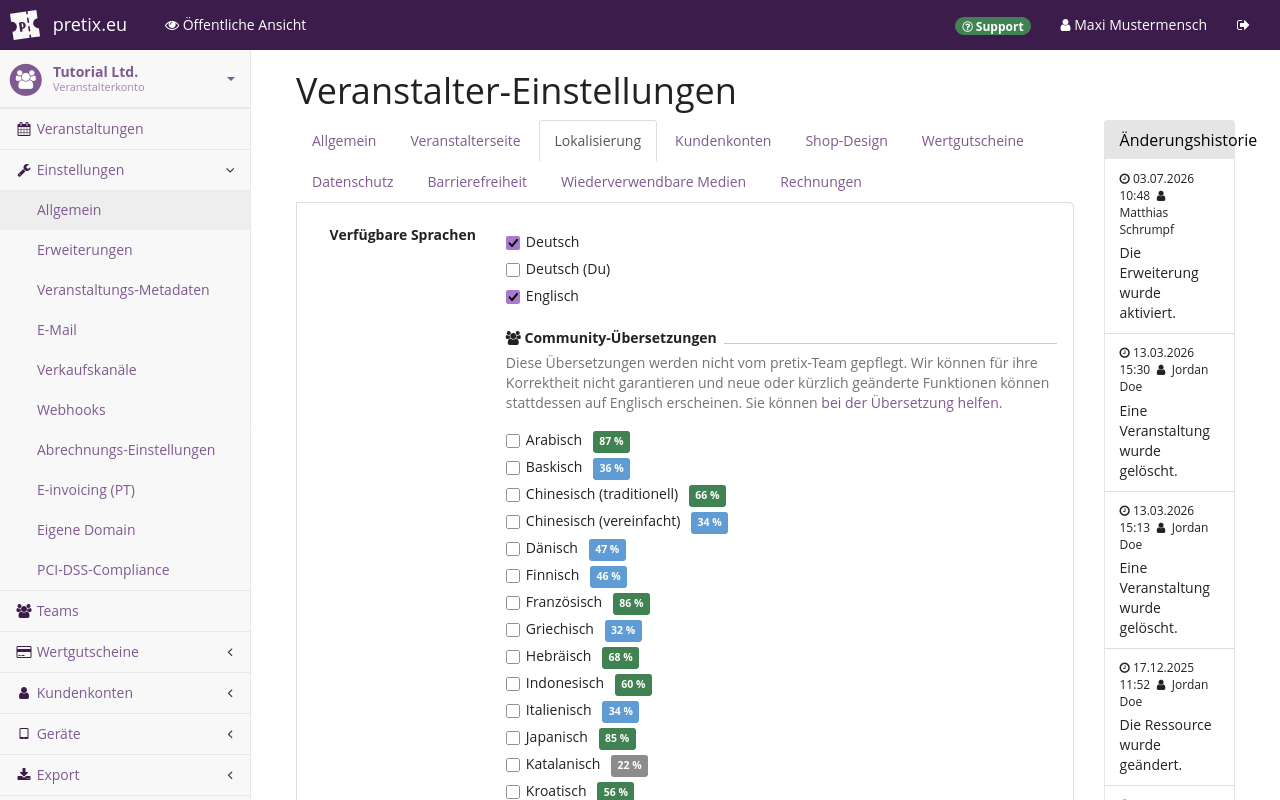Tick the Chinesisch (traditionell) checkbox
This screenshot has height=800, width=1280.
tap(513, 494)
